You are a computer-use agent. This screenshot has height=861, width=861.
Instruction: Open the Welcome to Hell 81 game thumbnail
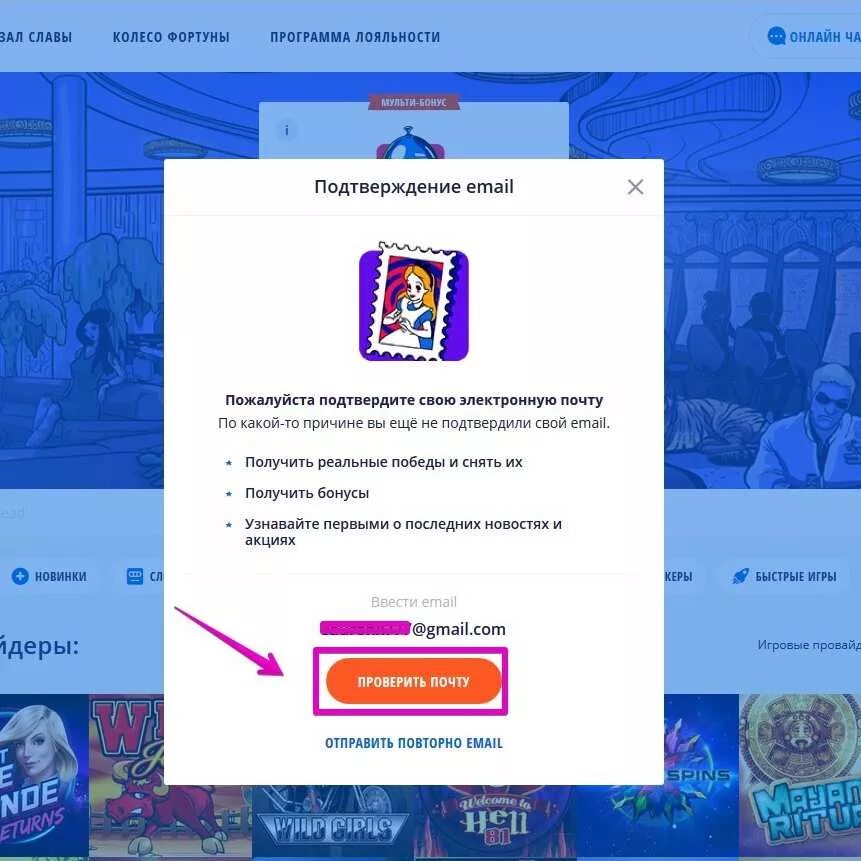point(496,822)
